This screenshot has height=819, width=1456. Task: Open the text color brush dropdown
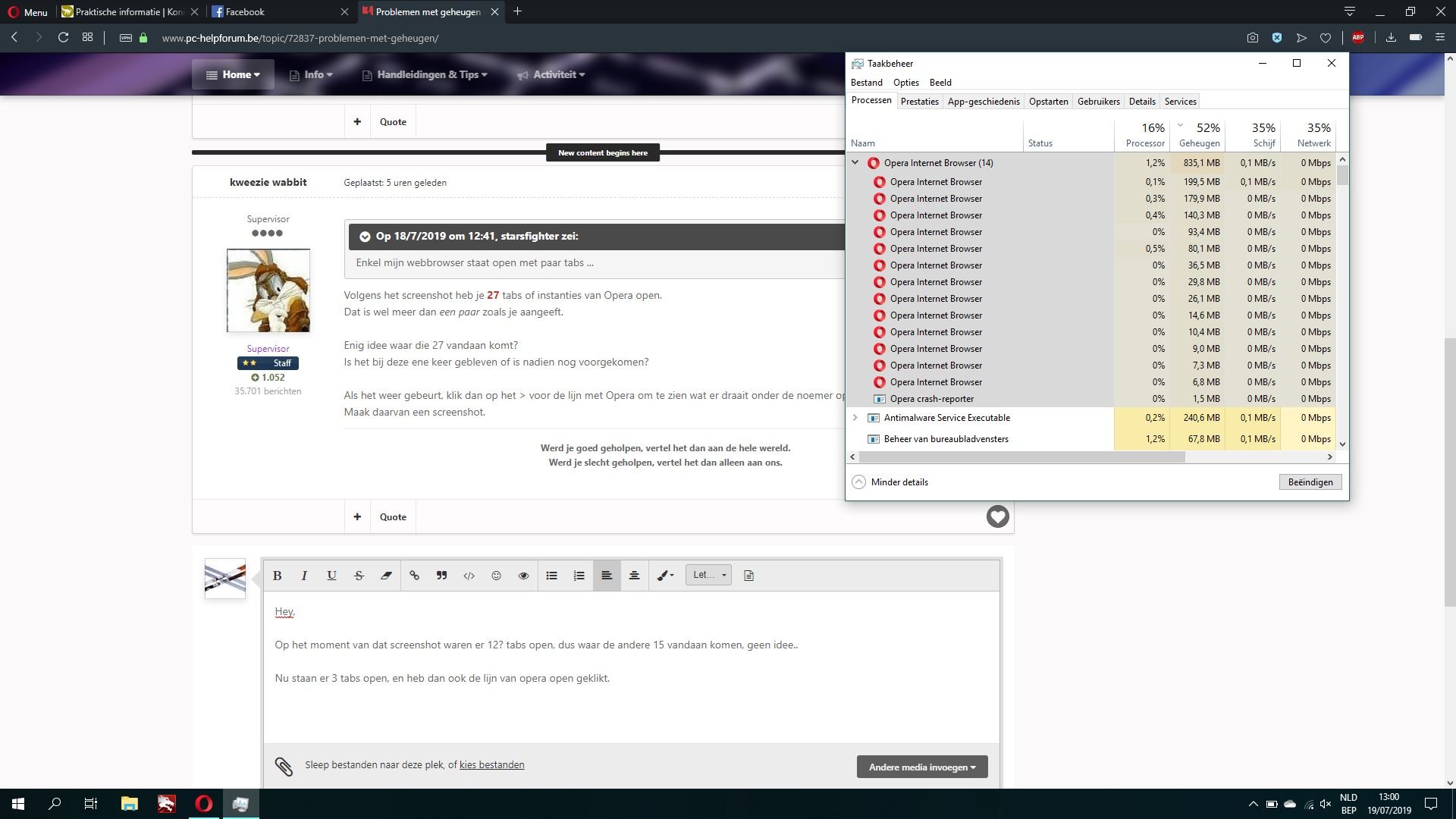click(x=665, y=576)
